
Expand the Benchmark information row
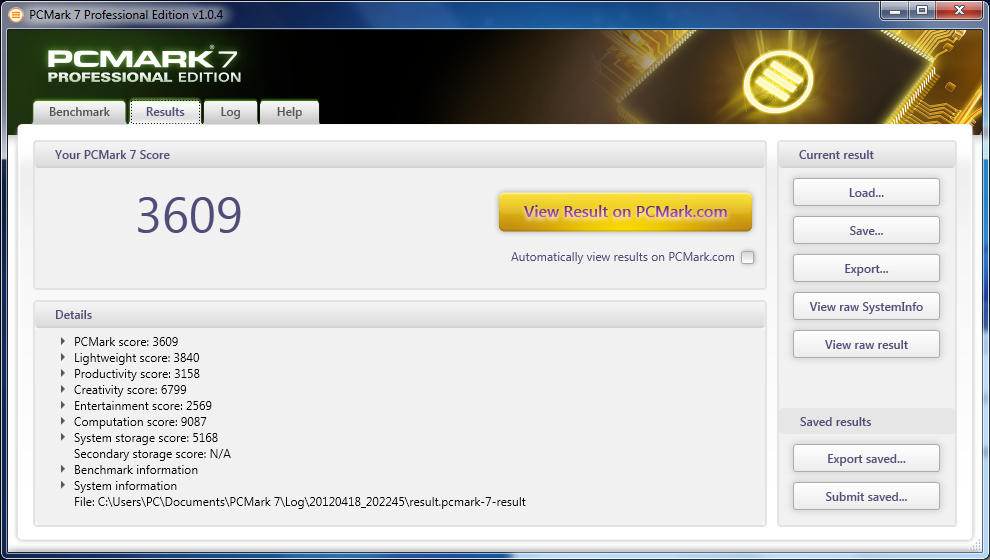tap(63, 469)
